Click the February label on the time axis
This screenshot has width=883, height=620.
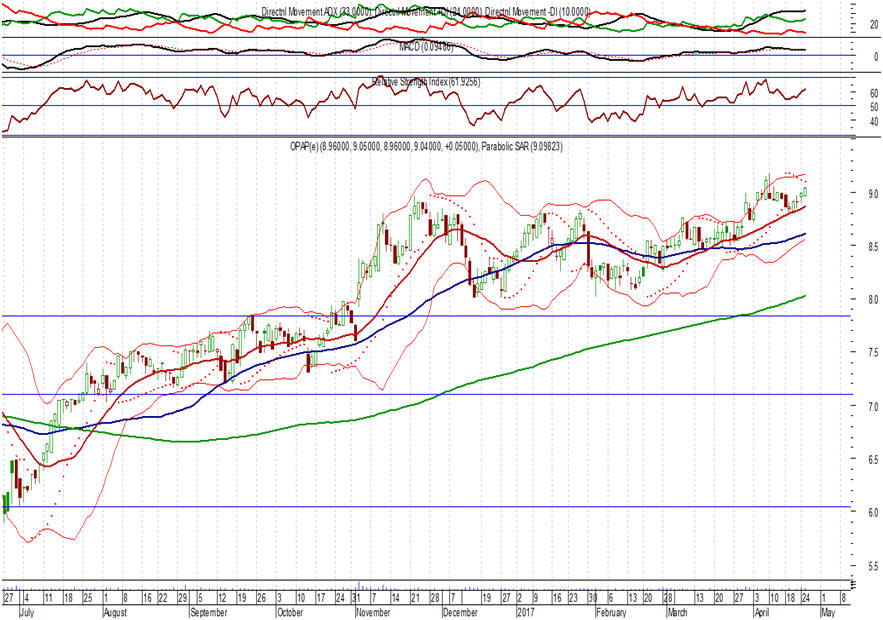point(610,610)
